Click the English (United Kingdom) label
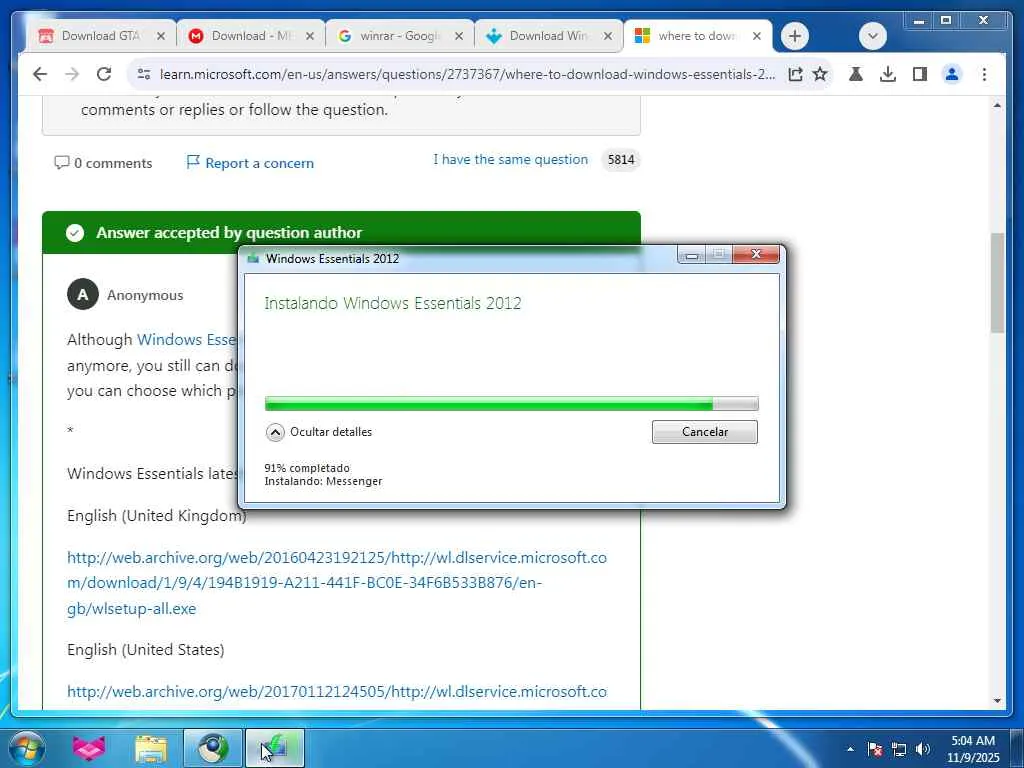The height and width of the screenshot is (768, 1024). coord(157,516)
